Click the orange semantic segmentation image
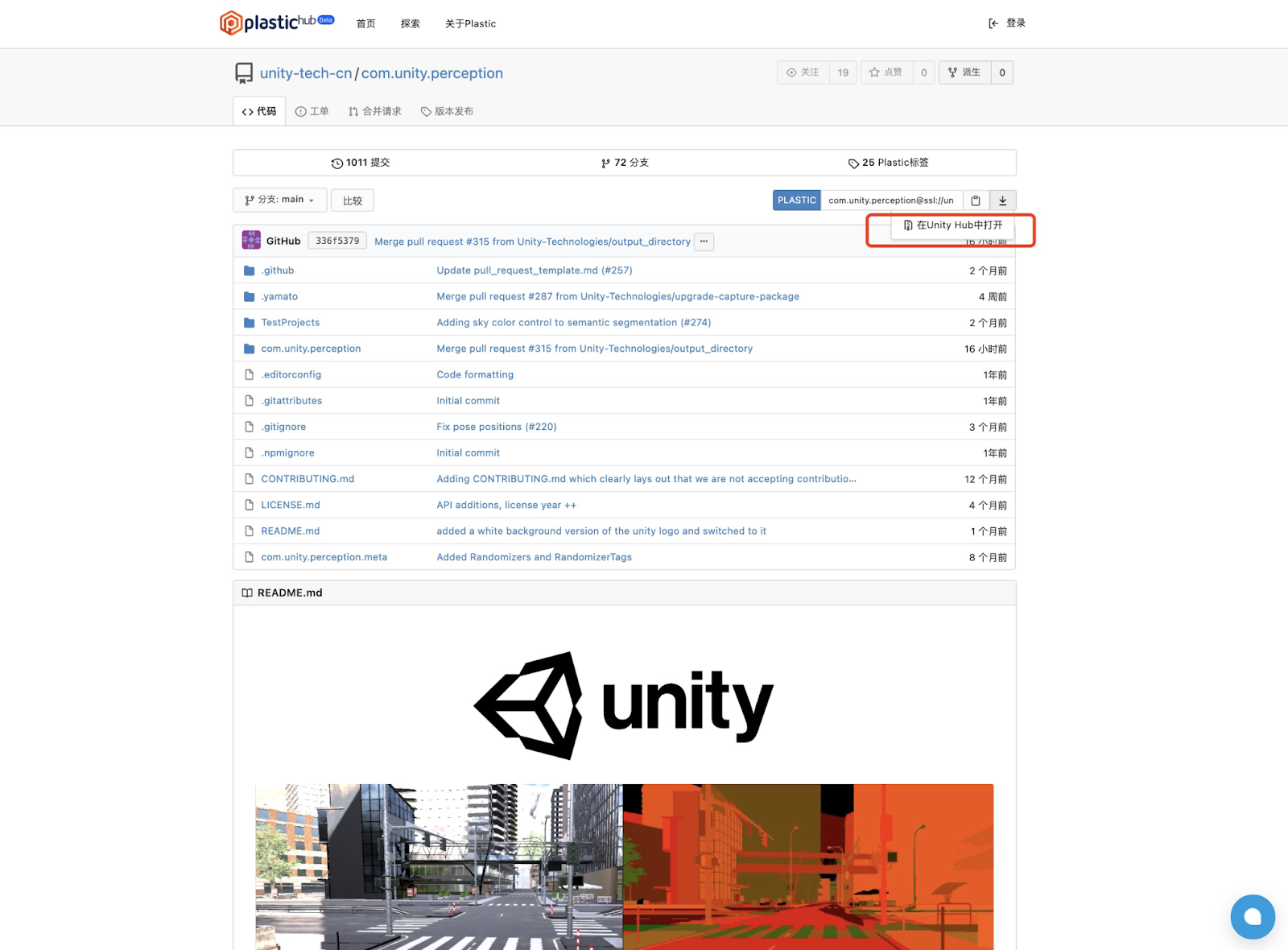 808,867
